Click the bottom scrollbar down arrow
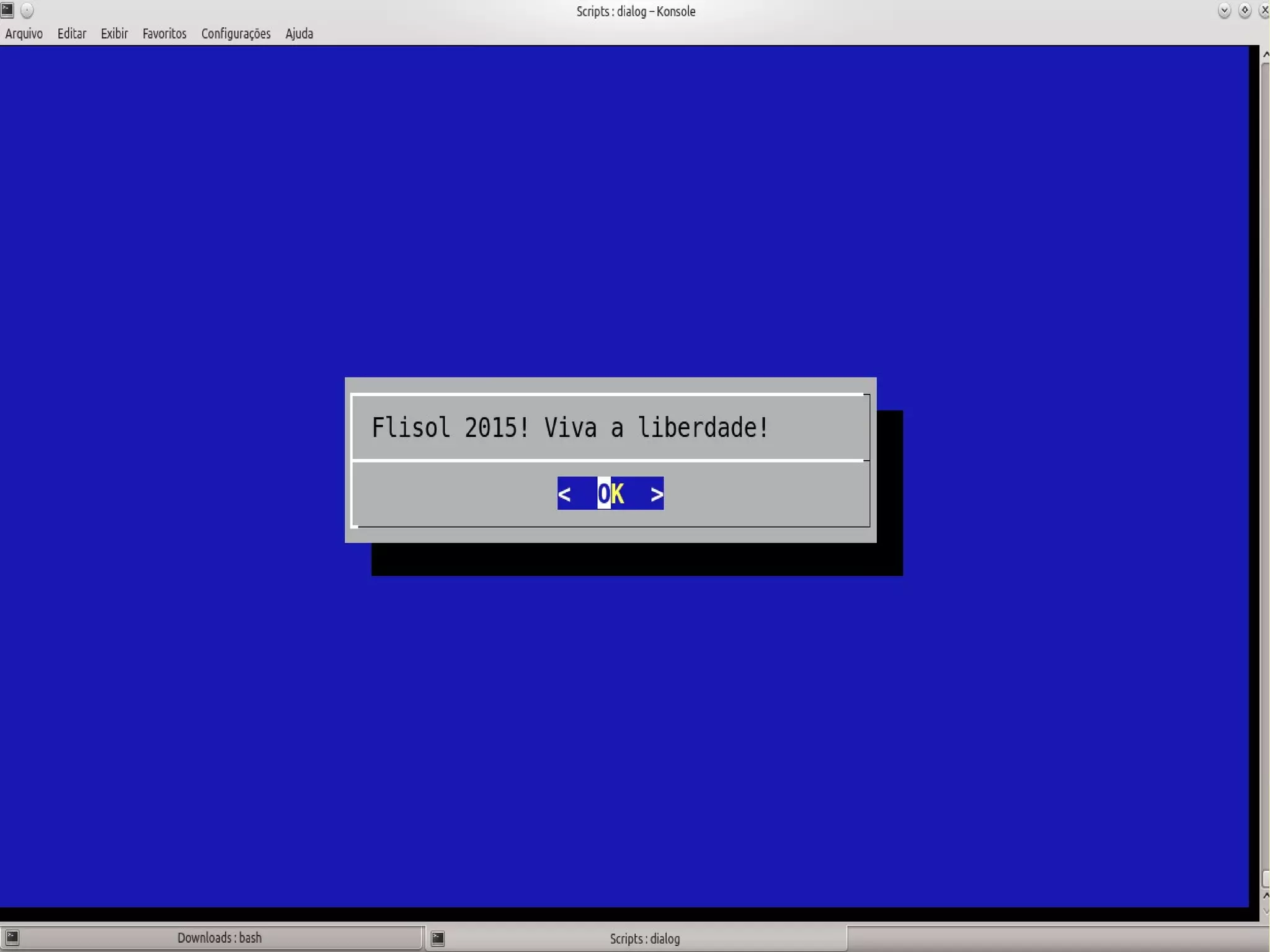This screenshot has height=952, width=1270. coord(1265,910)
